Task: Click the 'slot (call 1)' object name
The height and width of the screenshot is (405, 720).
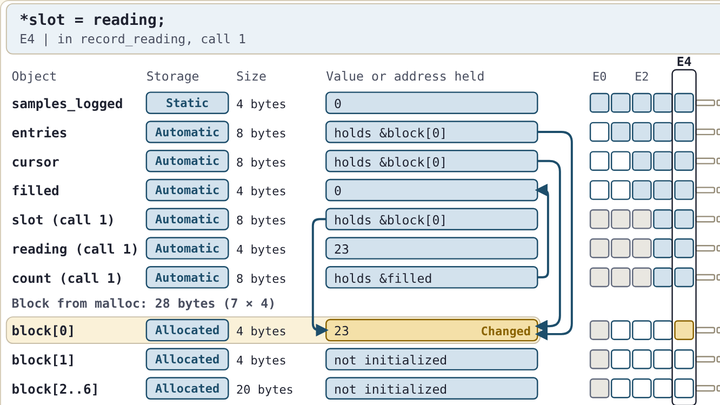Action: (x=63, y=220)
